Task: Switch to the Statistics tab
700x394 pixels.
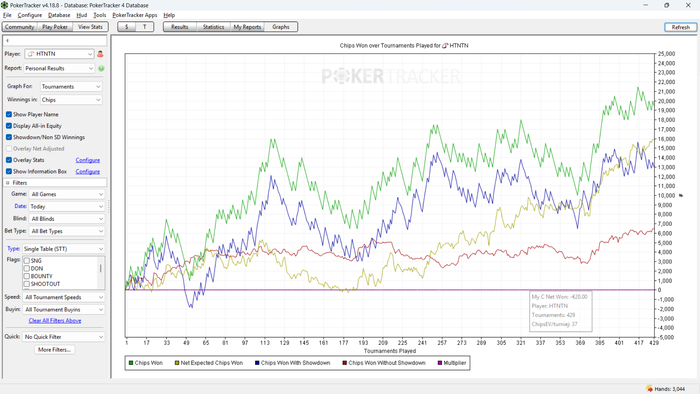Action: [213, 27]
